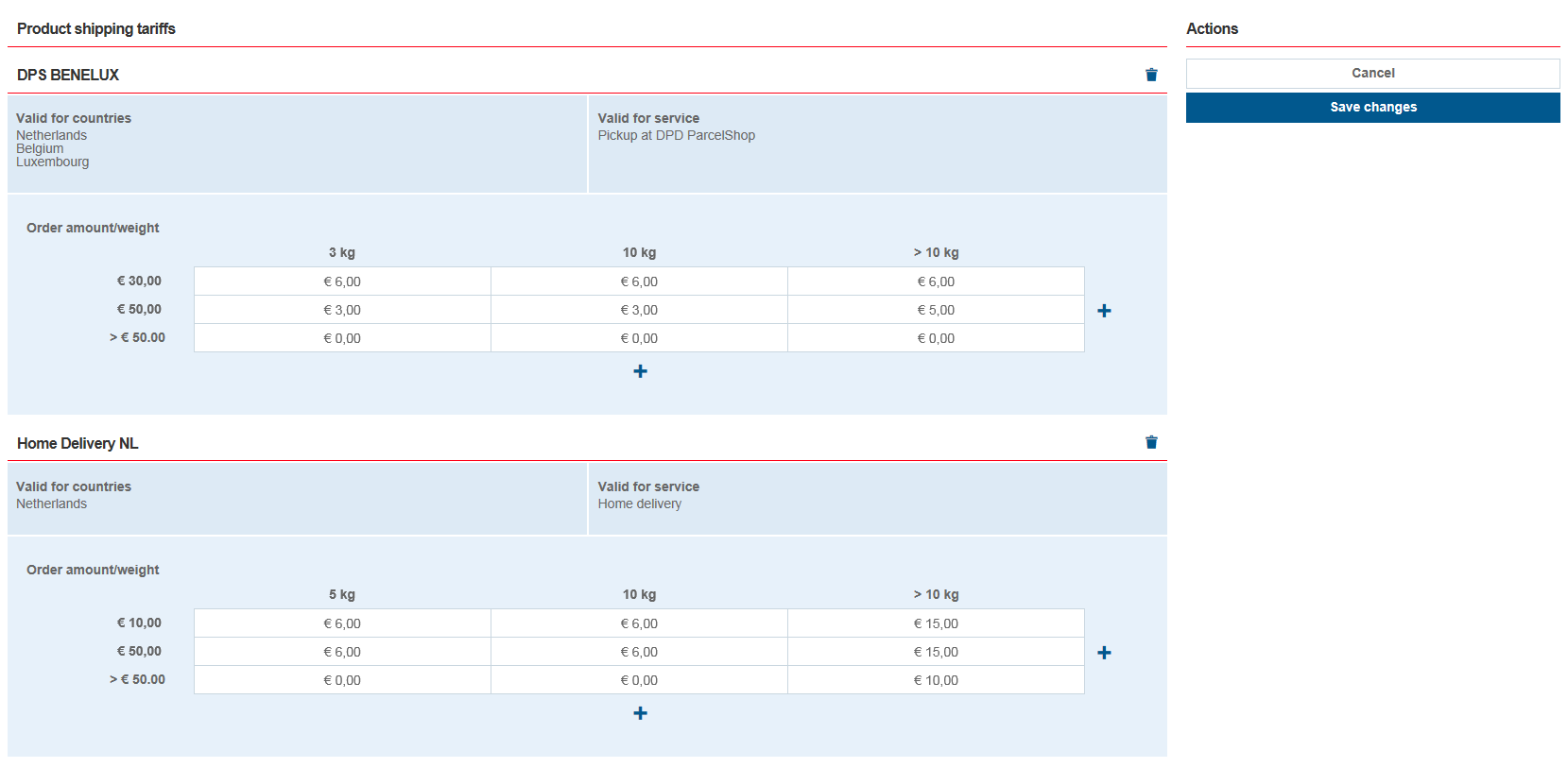Edit Home Delivery NL € 50,00 / > 10 kg cell
Screen dimensions: 1568x768
tap(936, 652)
